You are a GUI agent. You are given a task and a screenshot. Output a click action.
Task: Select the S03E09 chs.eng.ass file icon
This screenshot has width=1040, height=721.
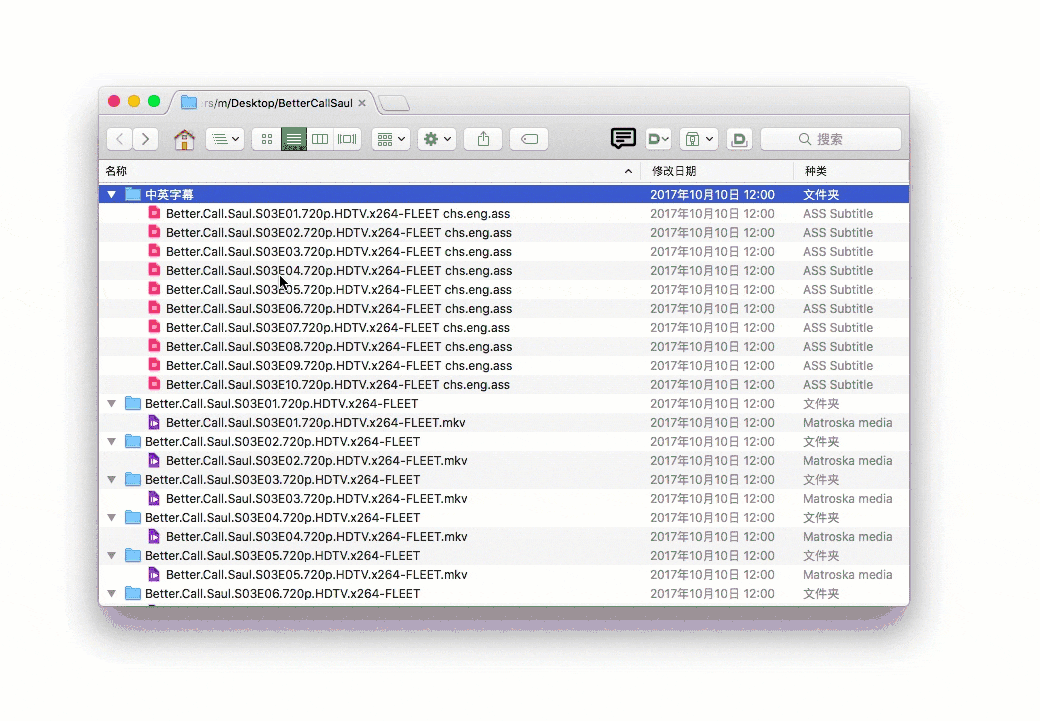click(154, 365)
